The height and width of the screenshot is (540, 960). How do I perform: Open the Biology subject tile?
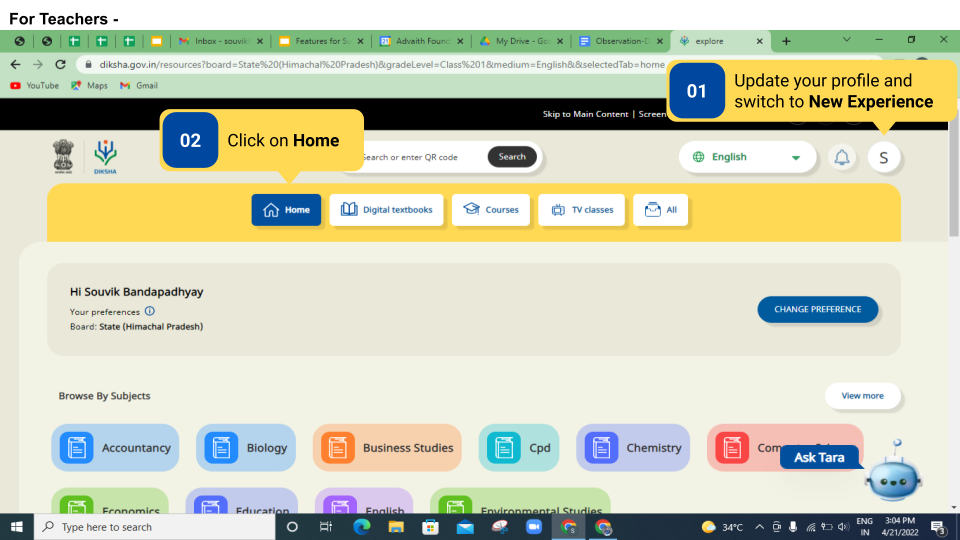246,448
